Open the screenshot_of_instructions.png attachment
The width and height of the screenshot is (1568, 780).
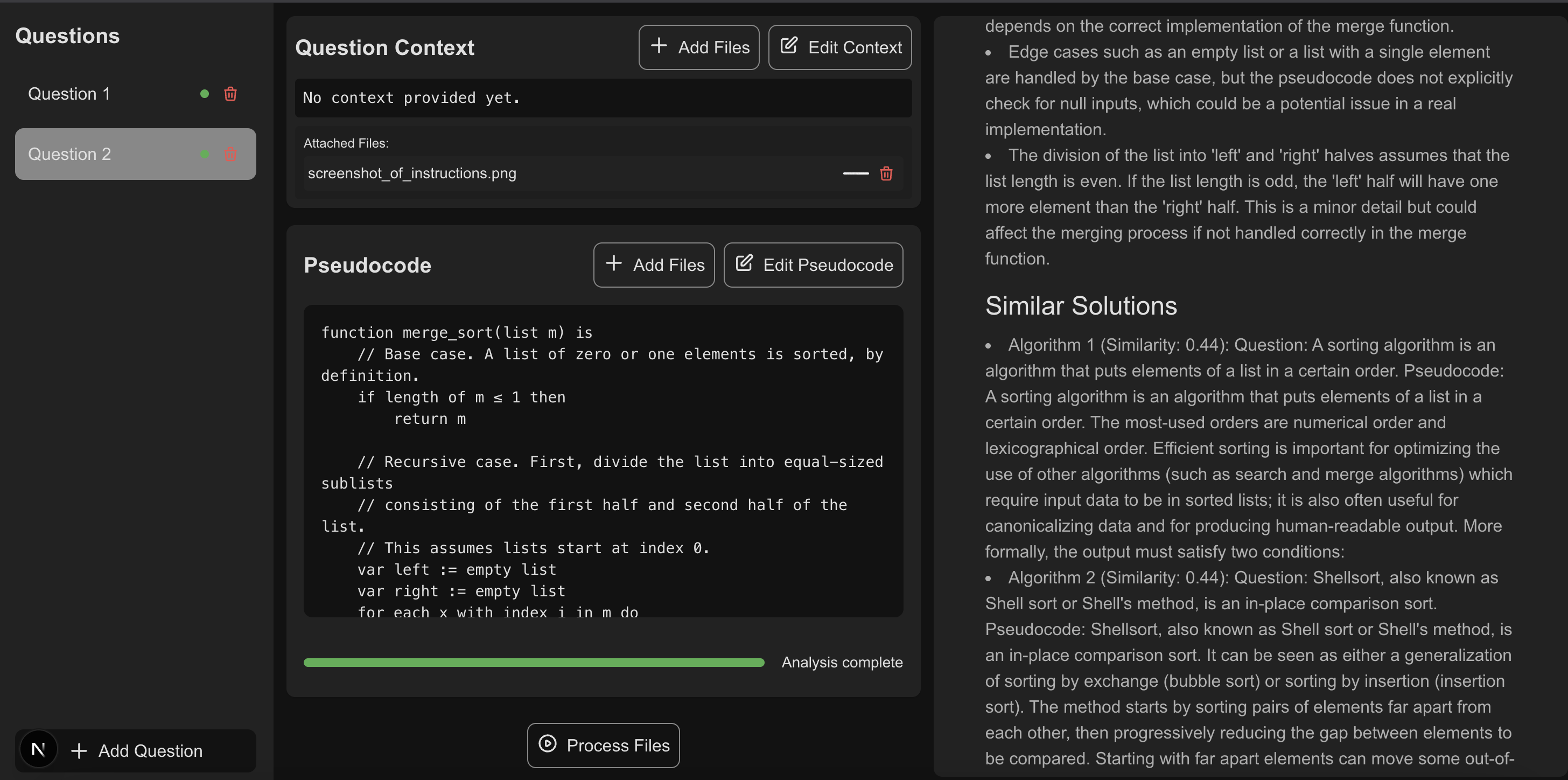tap(412, 173)
